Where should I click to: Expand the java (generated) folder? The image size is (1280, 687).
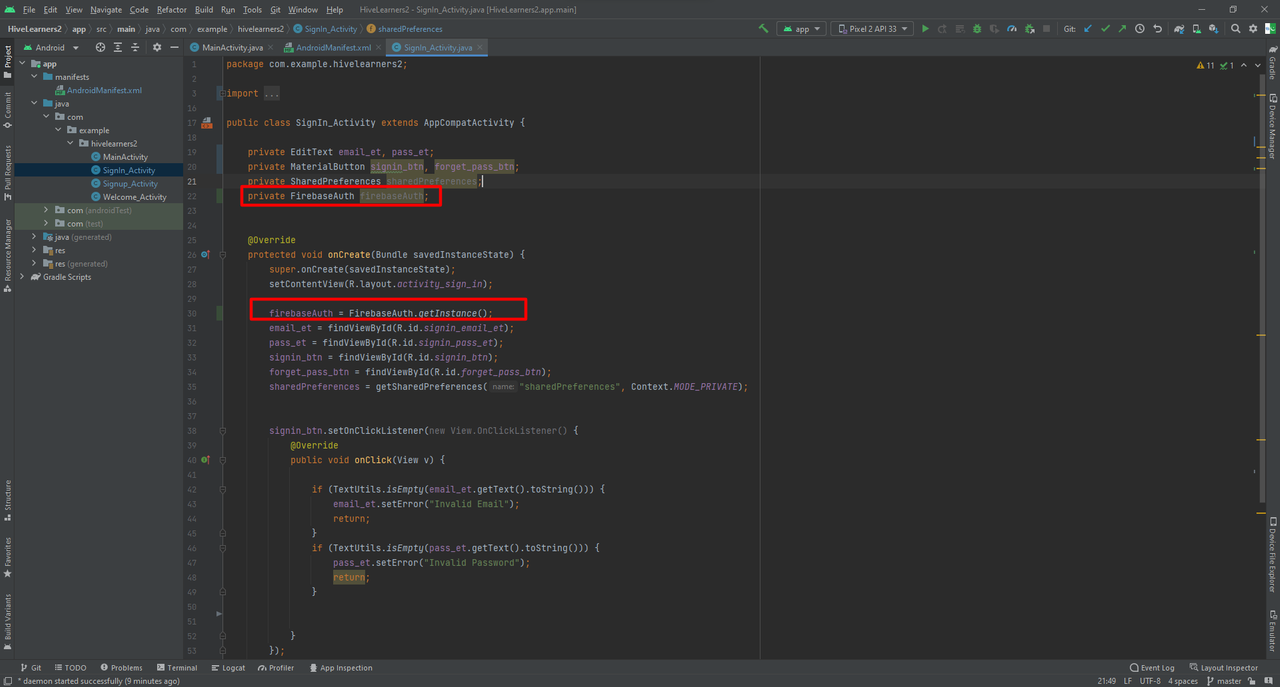click(x=34, y=237)
